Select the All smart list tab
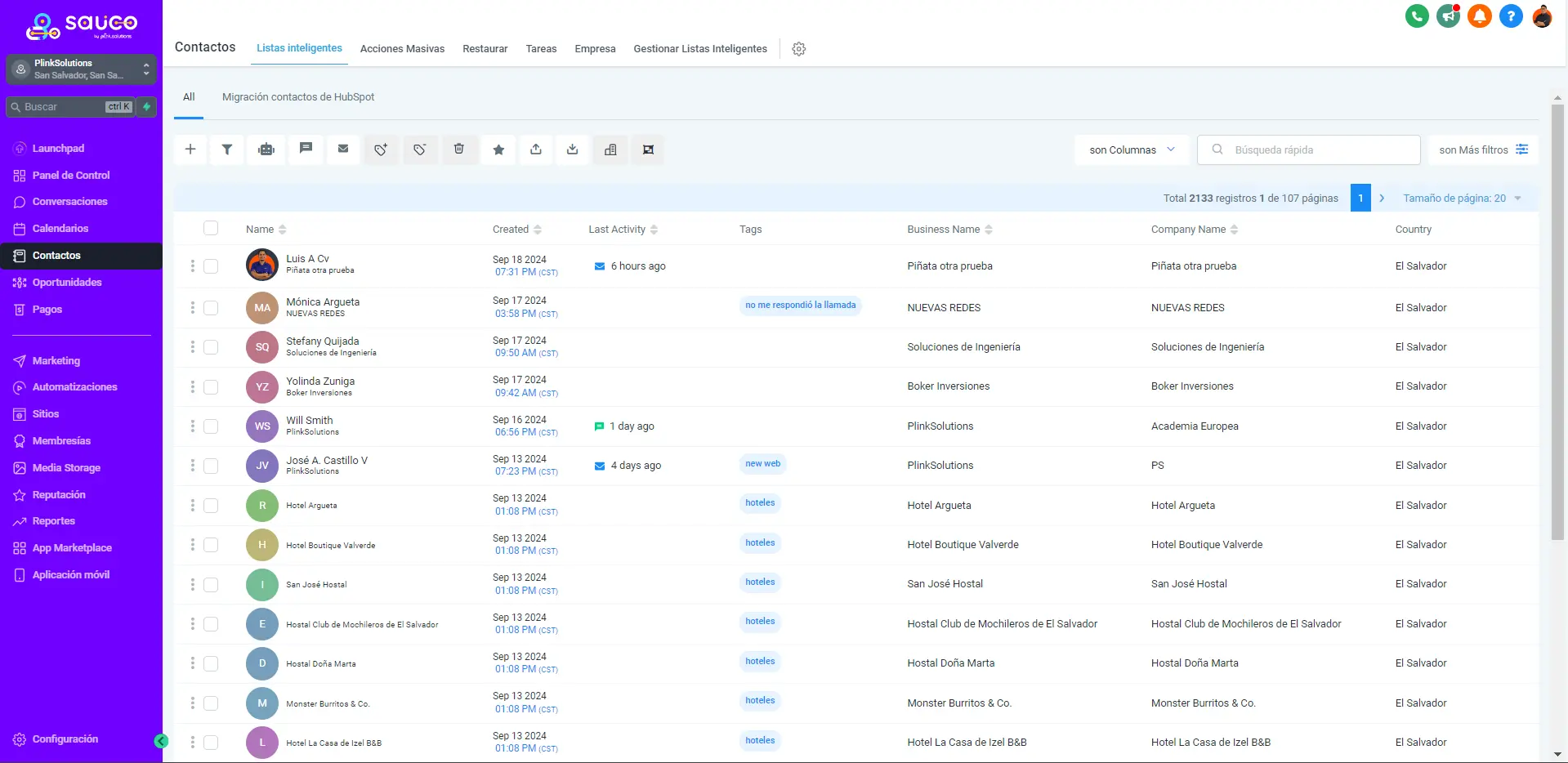 pyautogui.click(x=189, y=97)
